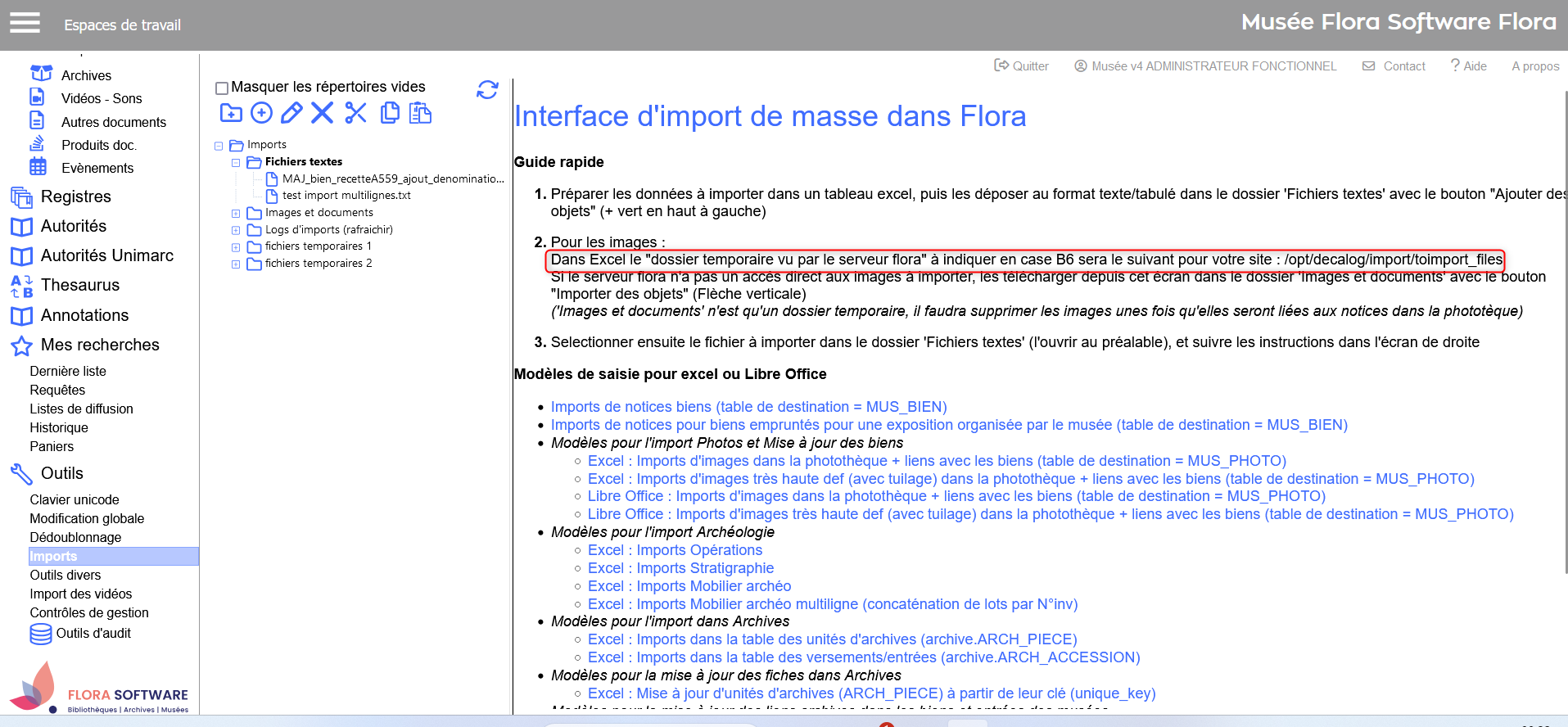Open A propos
This screenshot has width=1568, height=727.
click(x=1535, y=65)
